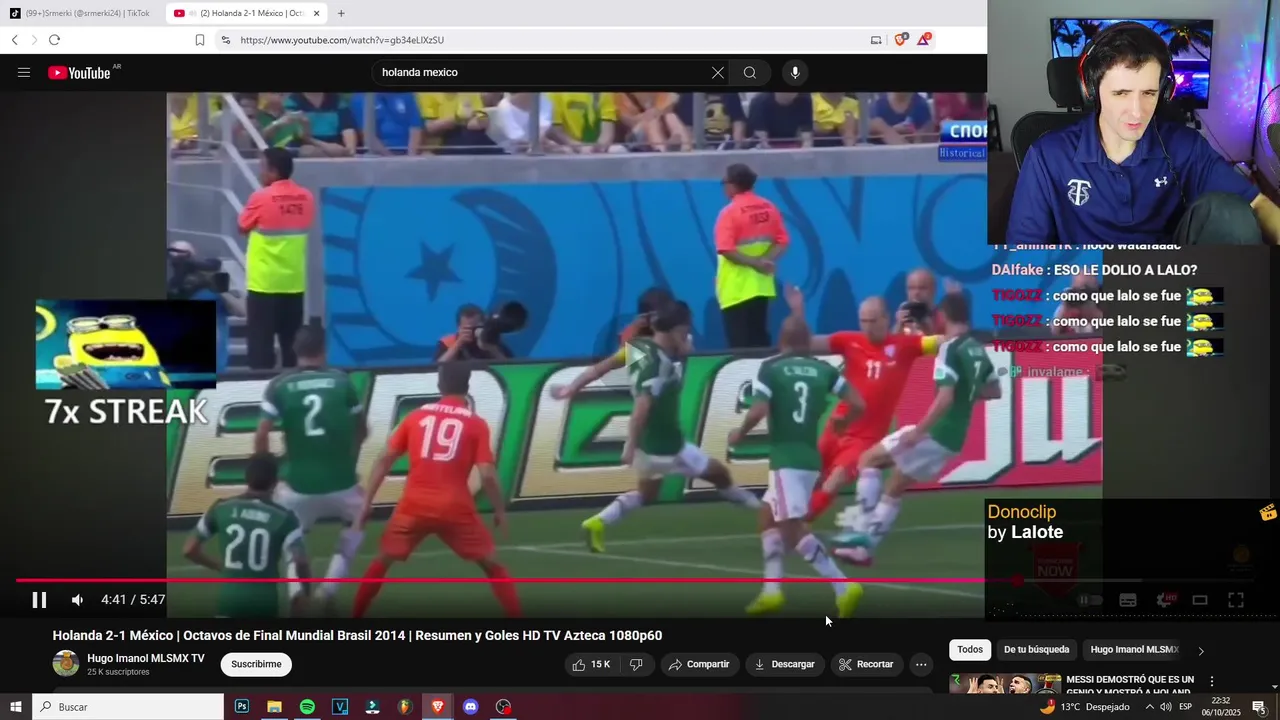
Task: Pause the video
Action: coord(39,600)
